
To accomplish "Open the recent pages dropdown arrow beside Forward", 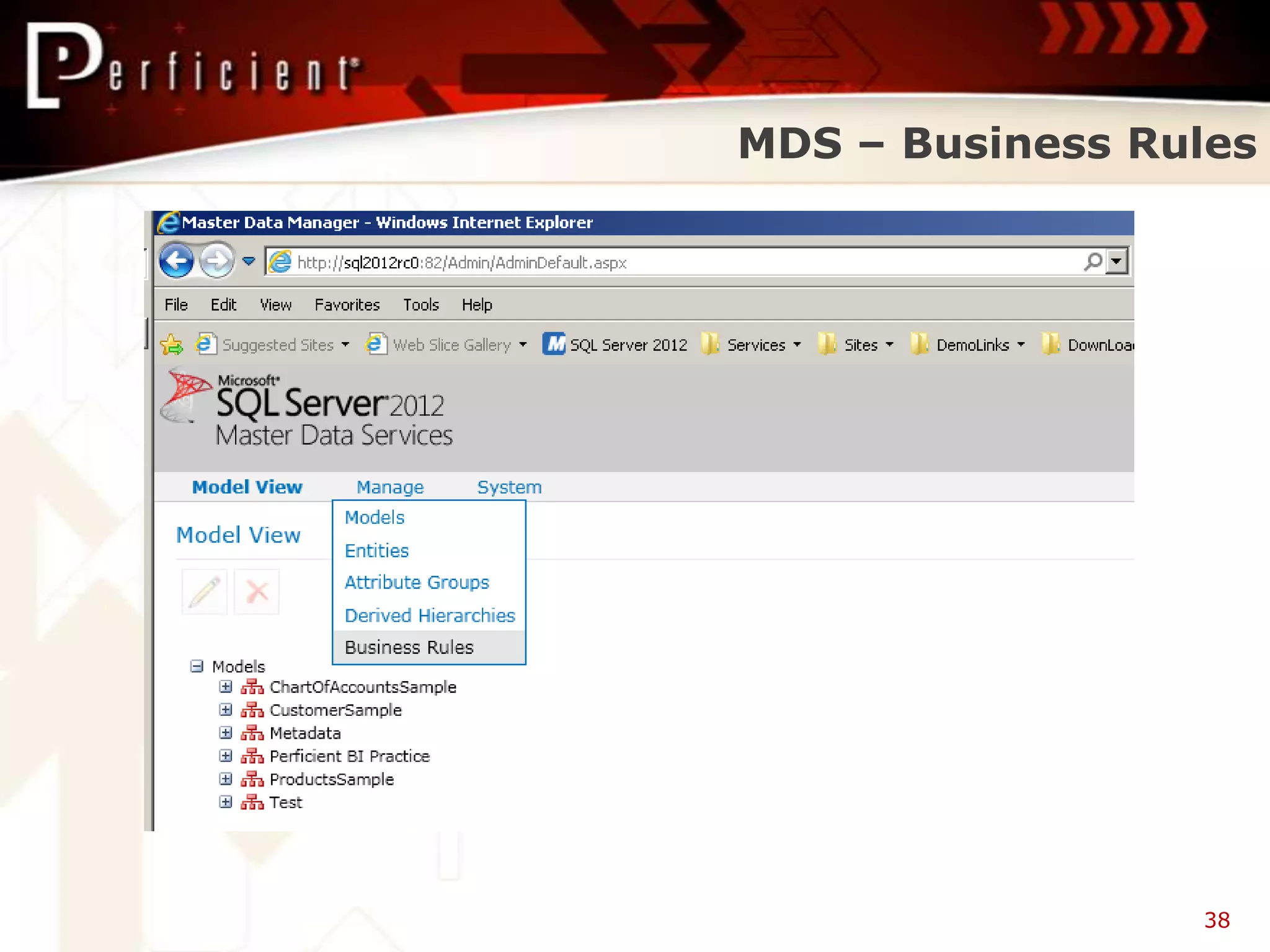I will (249, 262).
